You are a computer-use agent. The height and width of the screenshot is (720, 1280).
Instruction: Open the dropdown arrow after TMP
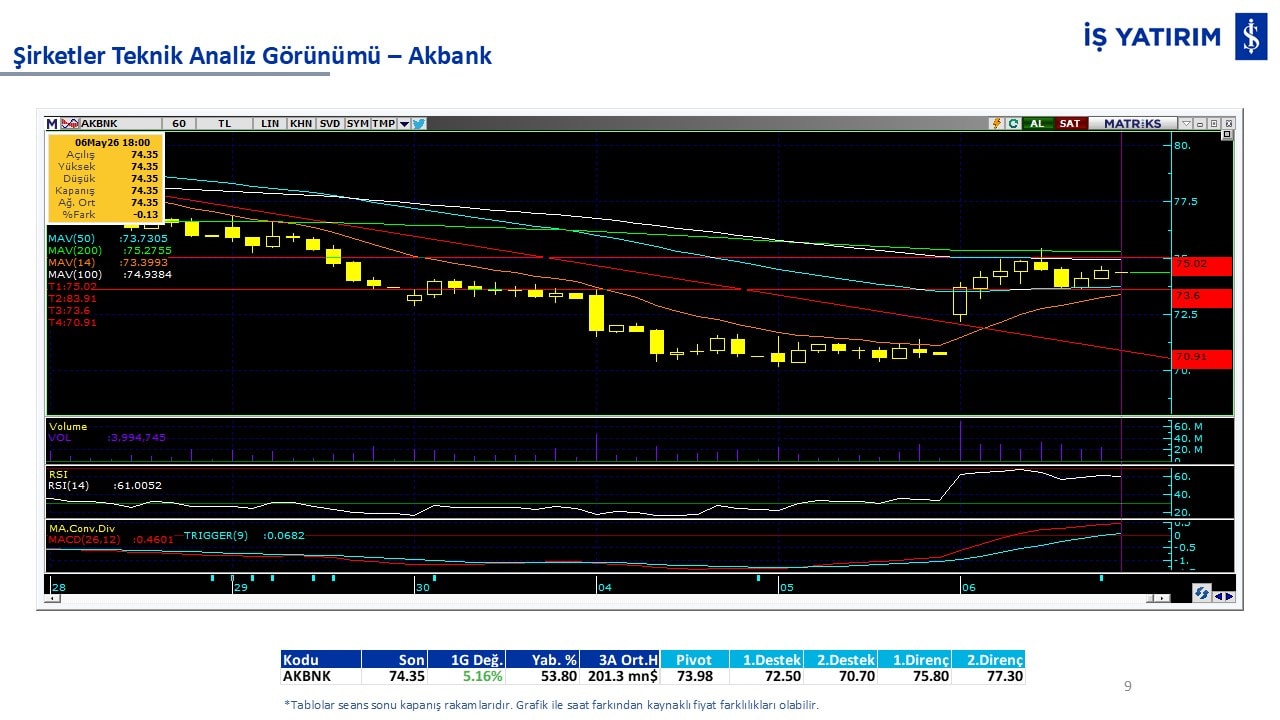tap(404, 124)
